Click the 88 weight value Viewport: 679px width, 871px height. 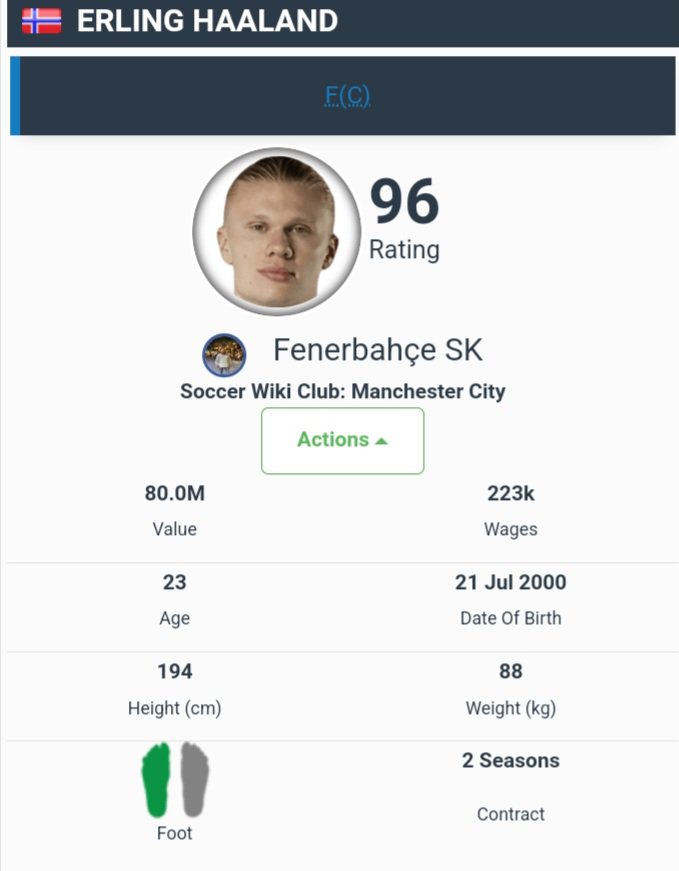pyautogui.click(x=510, y=671)
